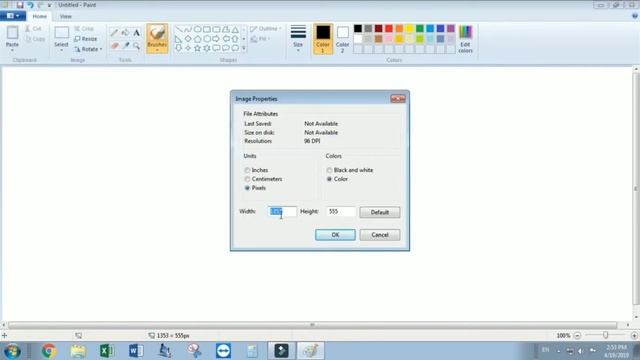This screenshot has width=640, height=360.
Task: Open File Explorer folder from taskbar
Action: (78, 351)
